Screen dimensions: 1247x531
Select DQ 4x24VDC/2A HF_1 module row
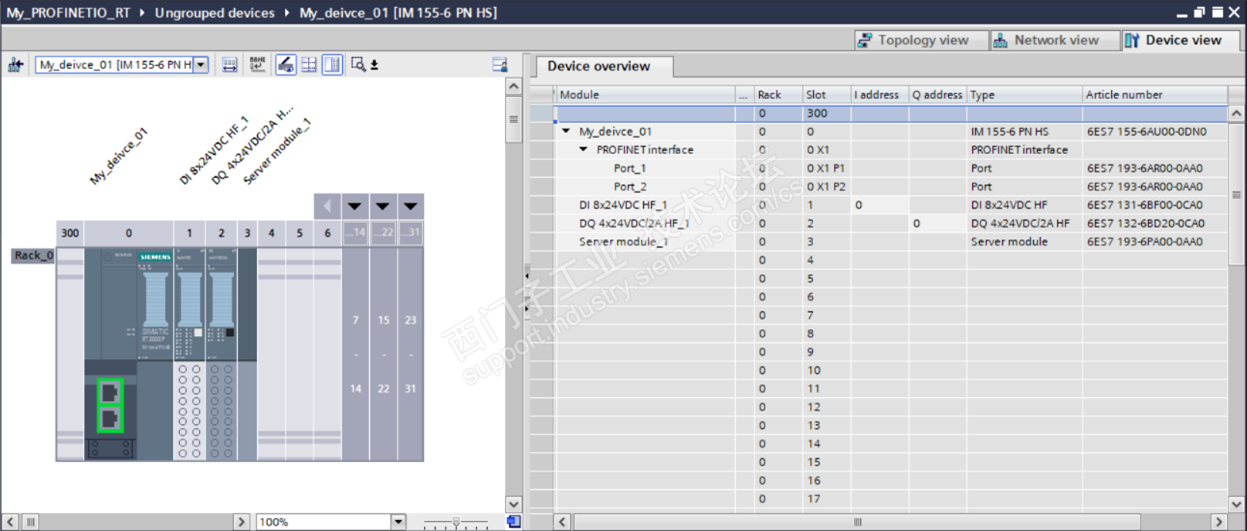tap(890, 223)
